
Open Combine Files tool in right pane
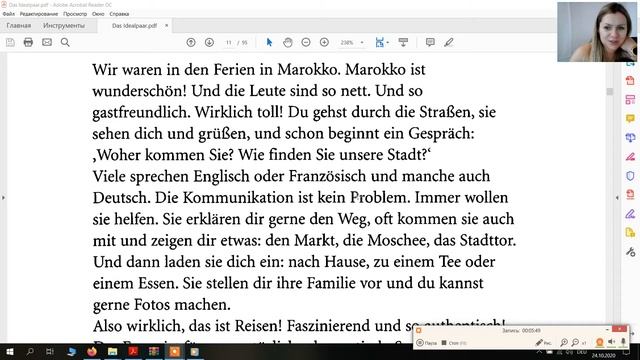pyautogui.click(x=630, y=138)
